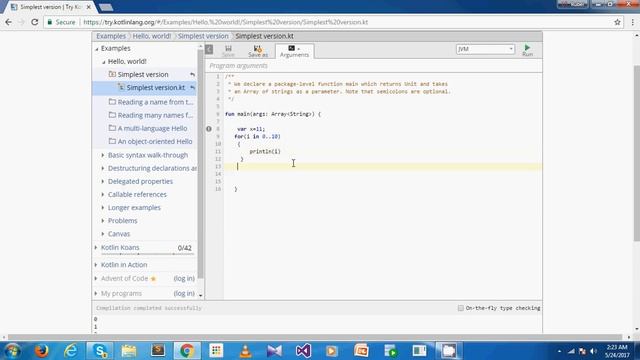Click line 11 println(i) in the editor
The height and width of the screenshot is (360, 640).
(x=265, y=151)
